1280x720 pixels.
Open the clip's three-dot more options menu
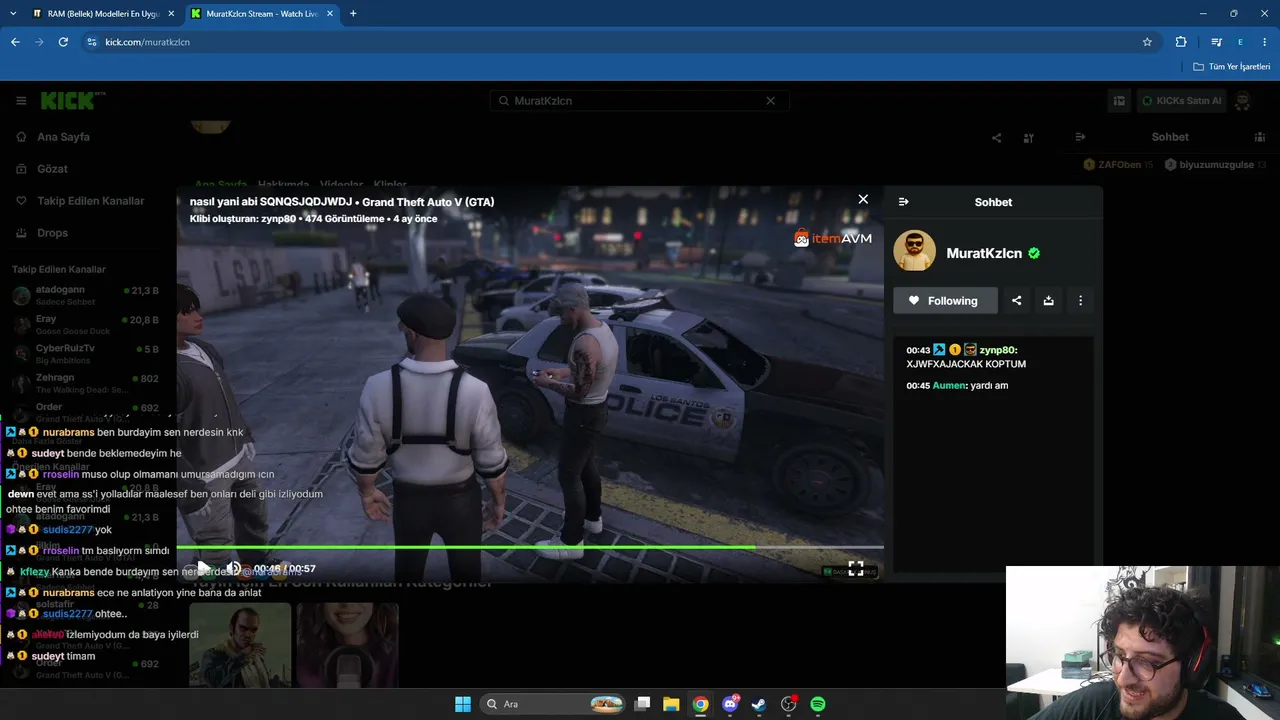[1080, 301]
